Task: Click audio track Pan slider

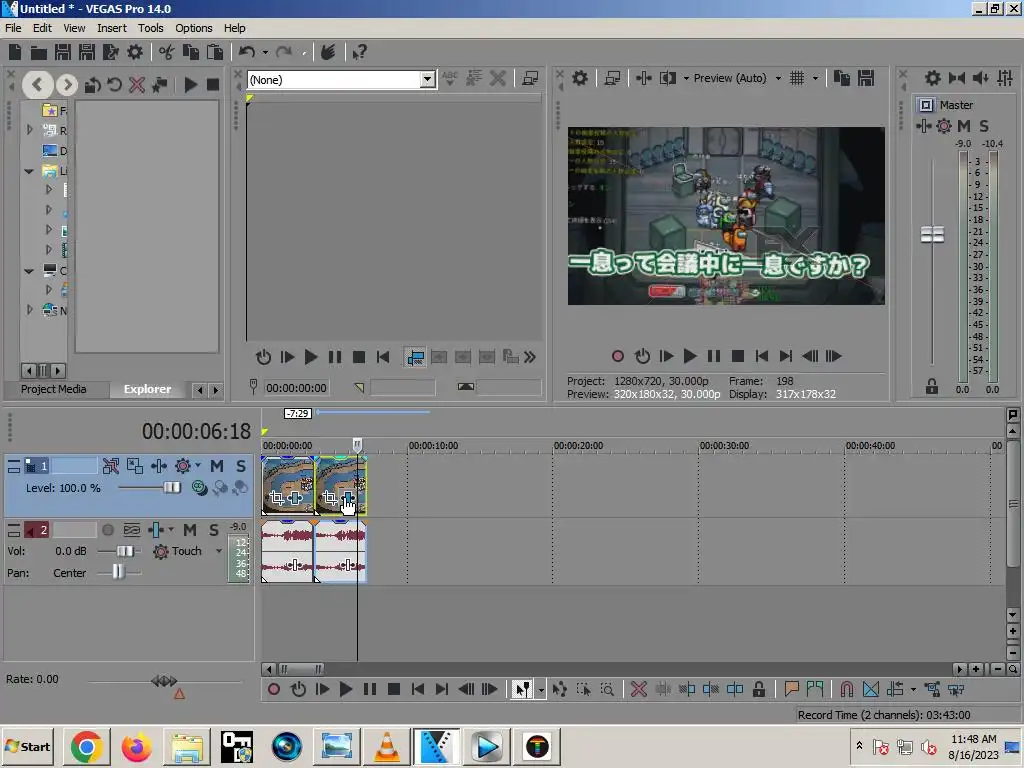Action: [x=118, y=572]
